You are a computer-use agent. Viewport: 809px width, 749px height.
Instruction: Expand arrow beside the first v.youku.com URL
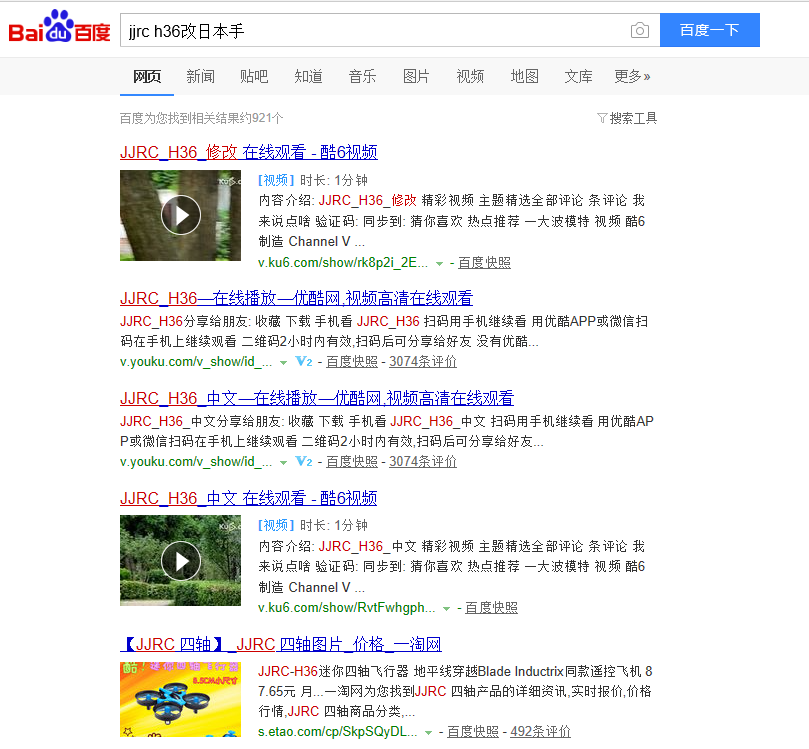(x=283, y=363)
